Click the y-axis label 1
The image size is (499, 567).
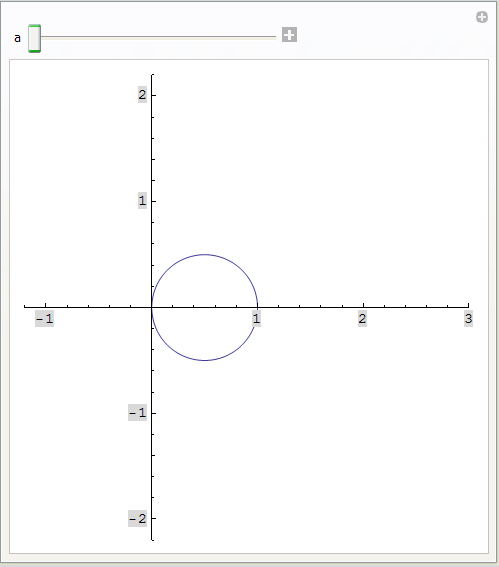pyautogui.click(x=142, y=201)
